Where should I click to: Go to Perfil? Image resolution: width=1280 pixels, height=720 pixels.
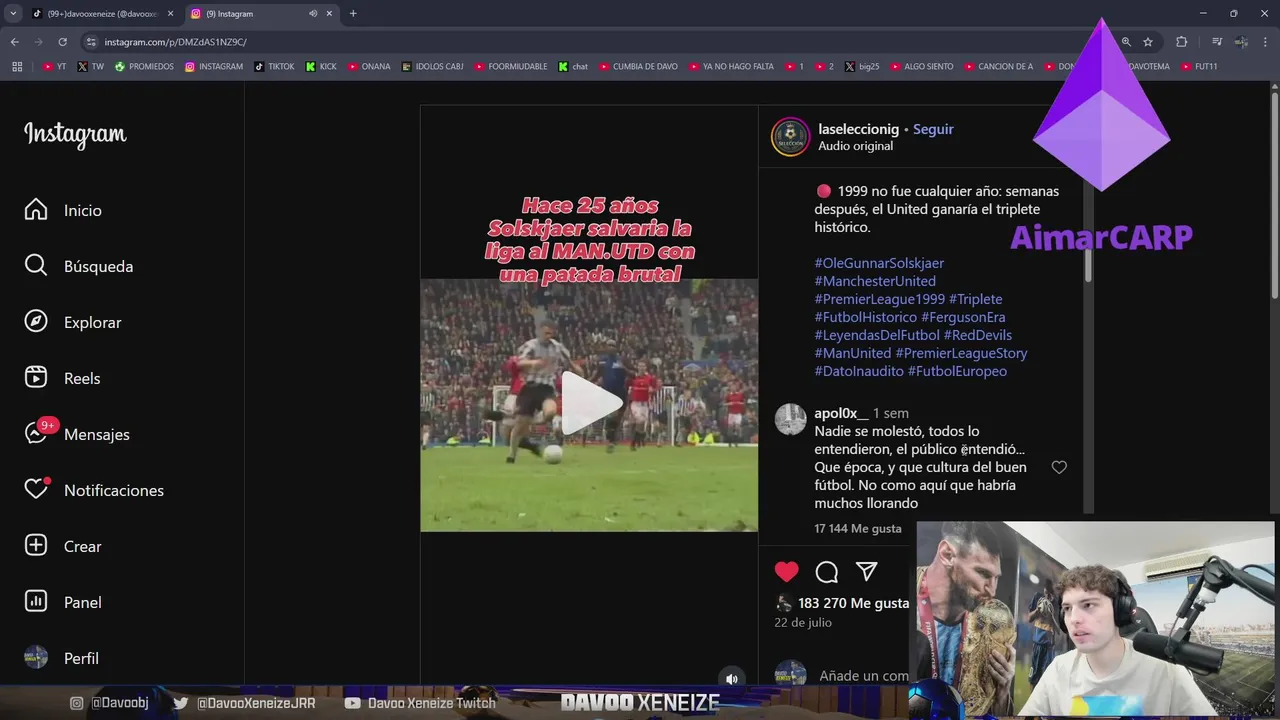pos(61,658)
